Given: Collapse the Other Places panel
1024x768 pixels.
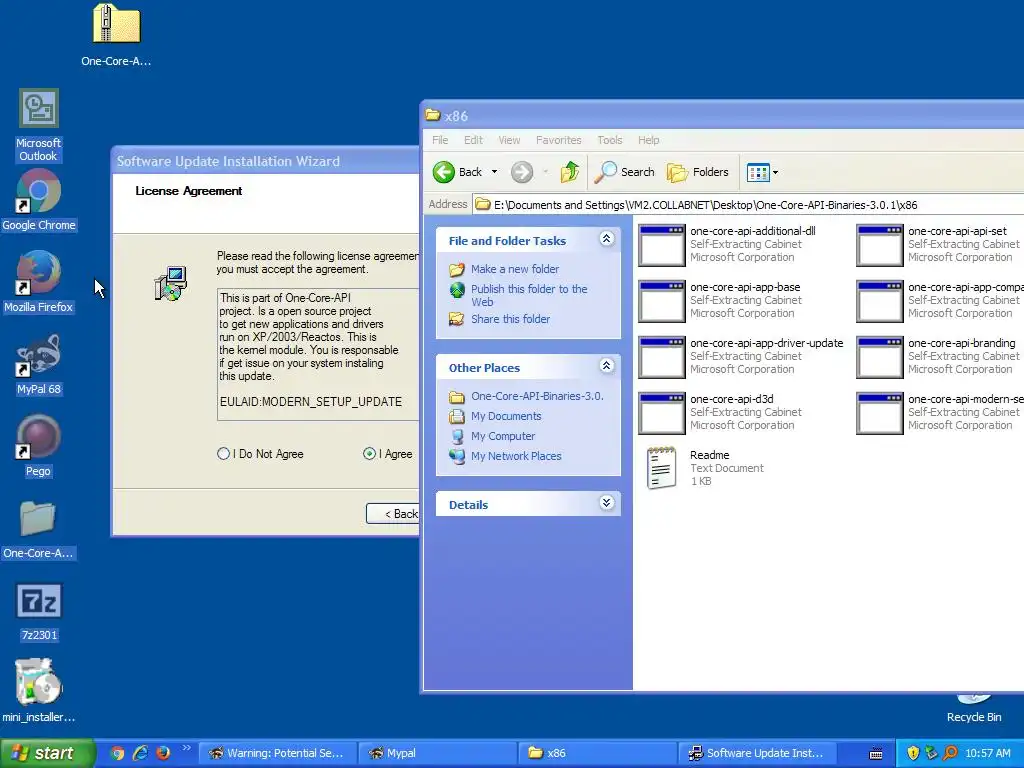Looking at the screenshot, I should coord(606,366).
